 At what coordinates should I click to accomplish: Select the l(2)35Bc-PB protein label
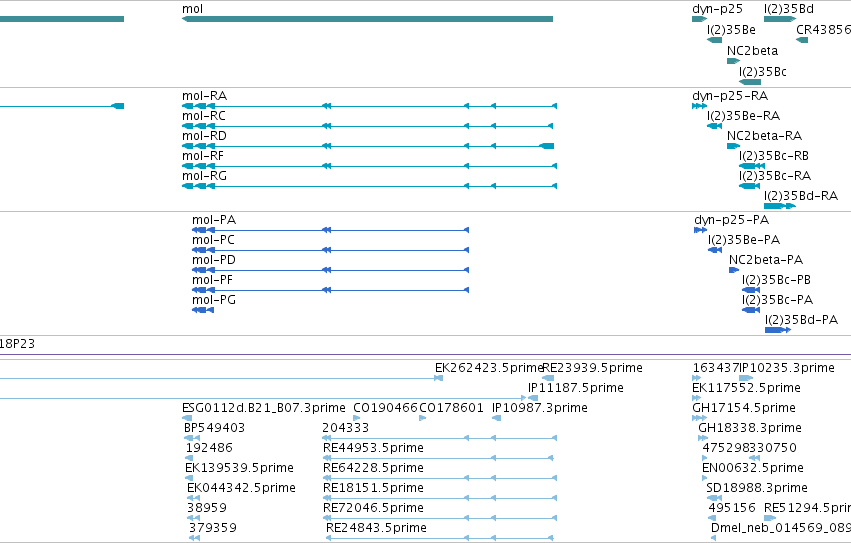point(776,280)
